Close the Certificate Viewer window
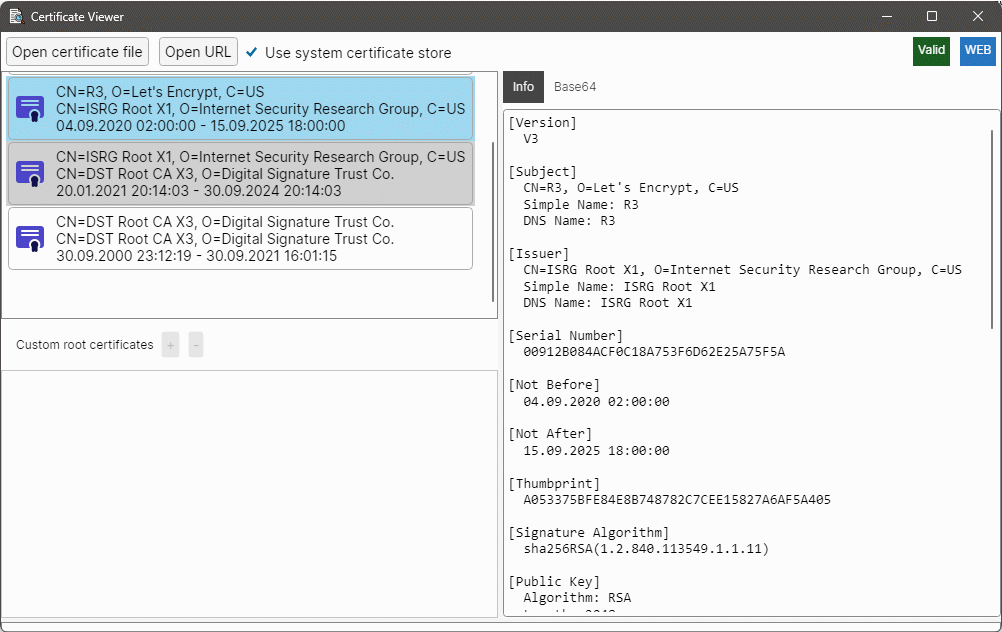 click(x=978, y=17)
